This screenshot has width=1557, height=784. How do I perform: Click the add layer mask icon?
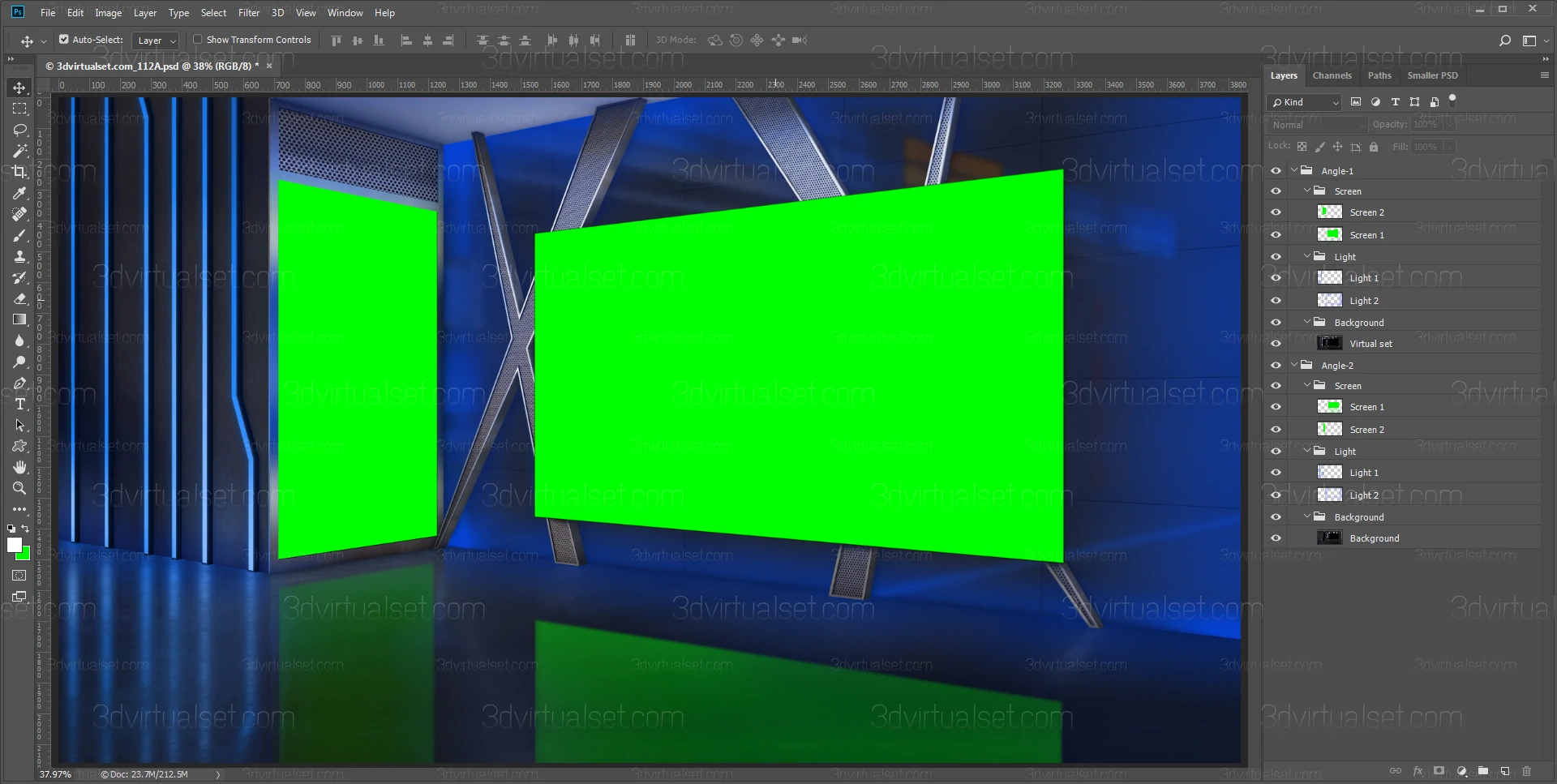(x=1439, y=771)
